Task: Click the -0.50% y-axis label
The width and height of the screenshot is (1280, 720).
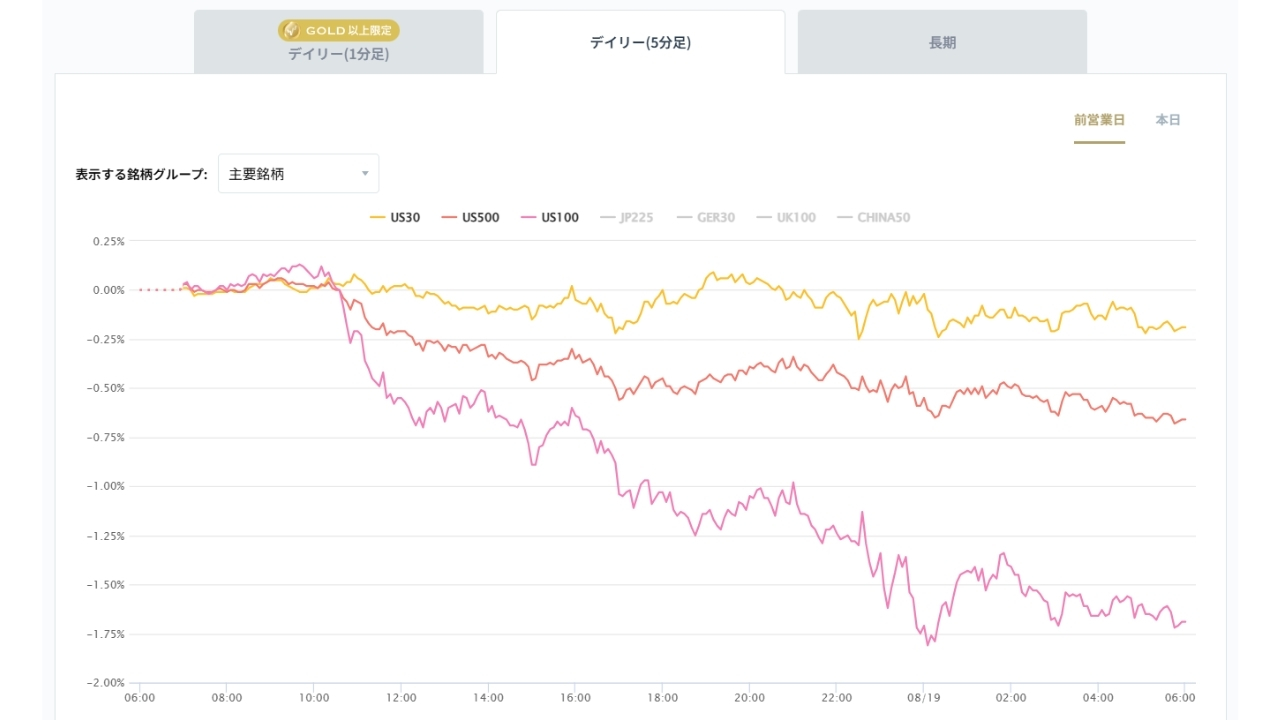Action: 106,388
